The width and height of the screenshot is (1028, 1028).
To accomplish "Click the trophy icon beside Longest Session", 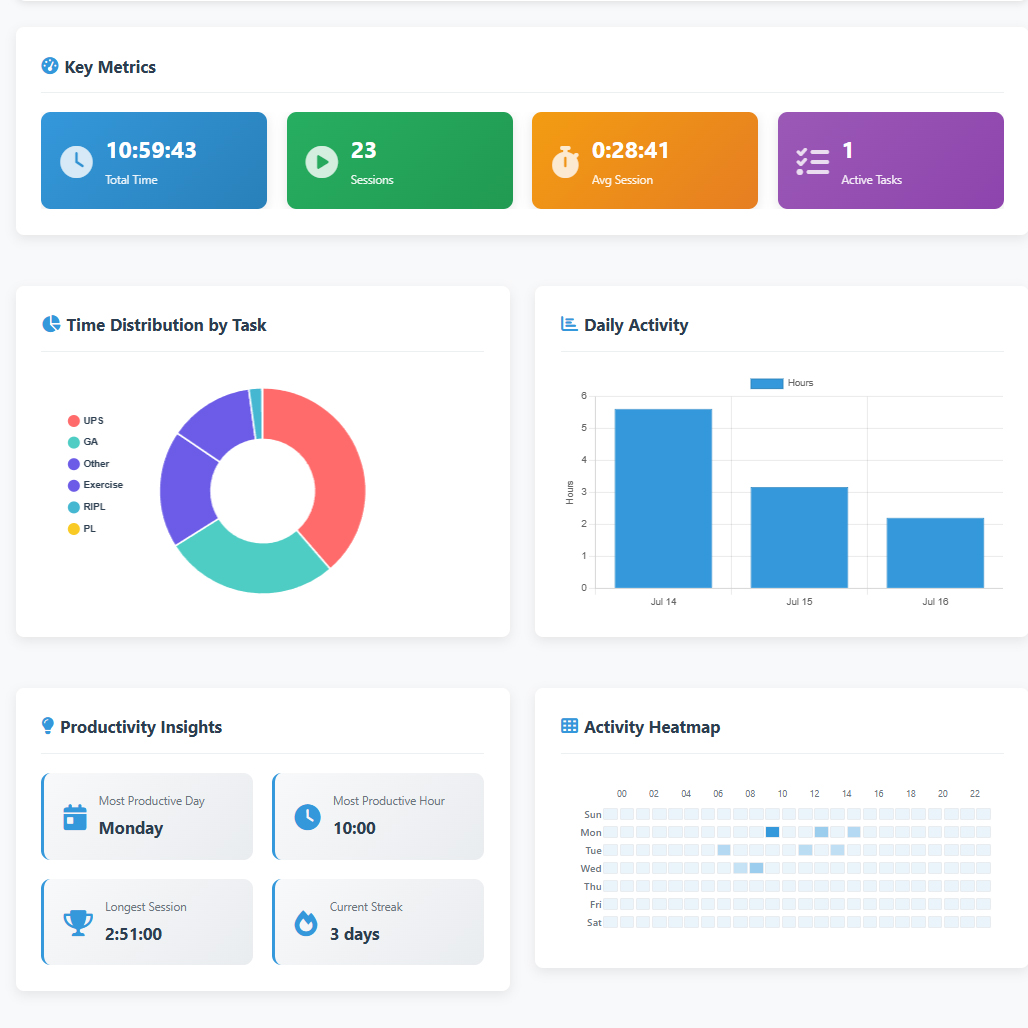I will pyautogui.click(x=77, y=922).
